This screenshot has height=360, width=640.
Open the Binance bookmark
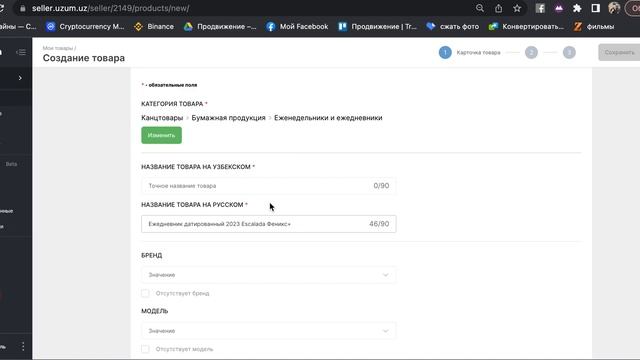pos(154,27)
